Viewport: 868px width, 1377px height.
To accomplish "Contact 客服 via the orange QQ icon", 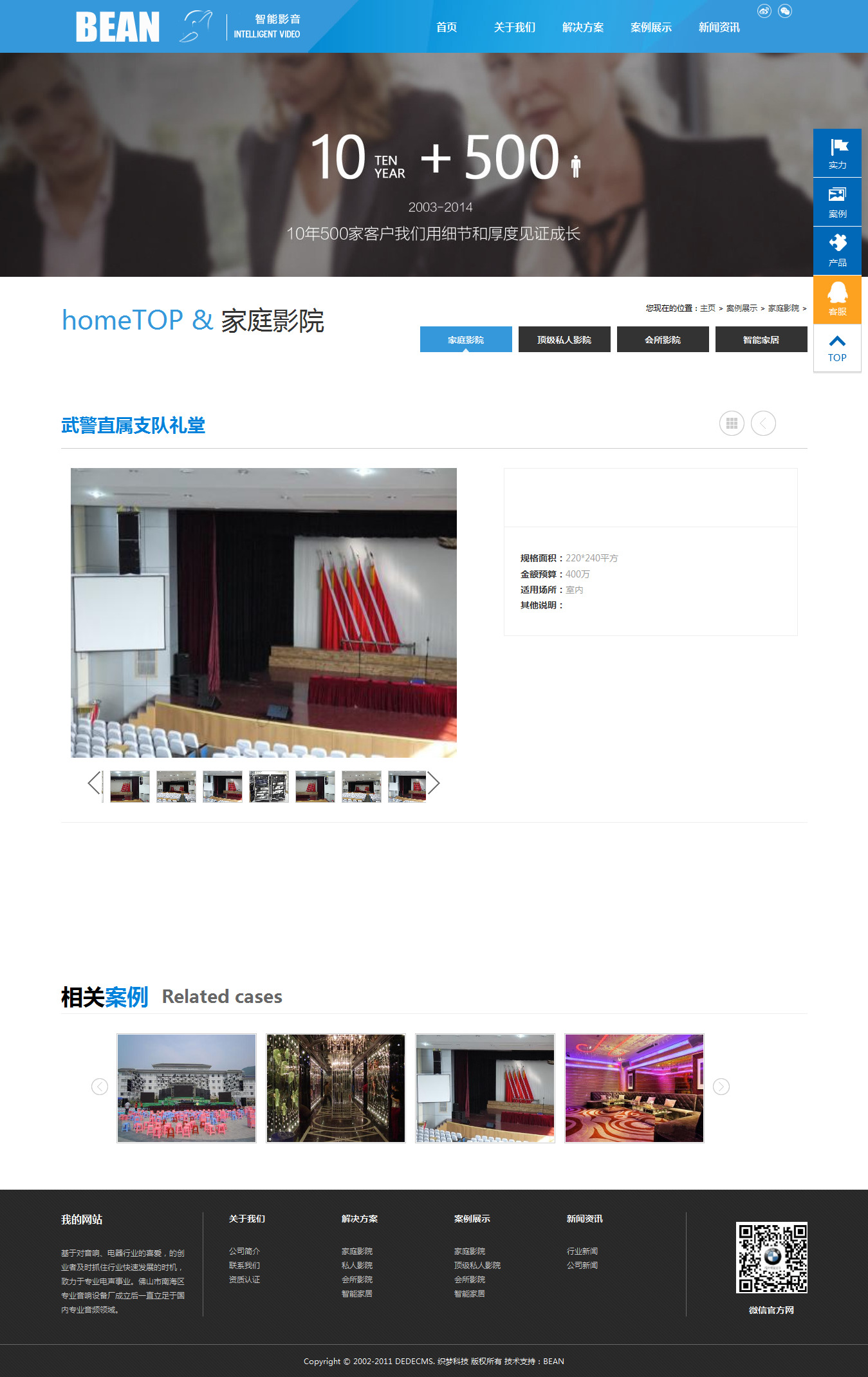I will (837, 299).
